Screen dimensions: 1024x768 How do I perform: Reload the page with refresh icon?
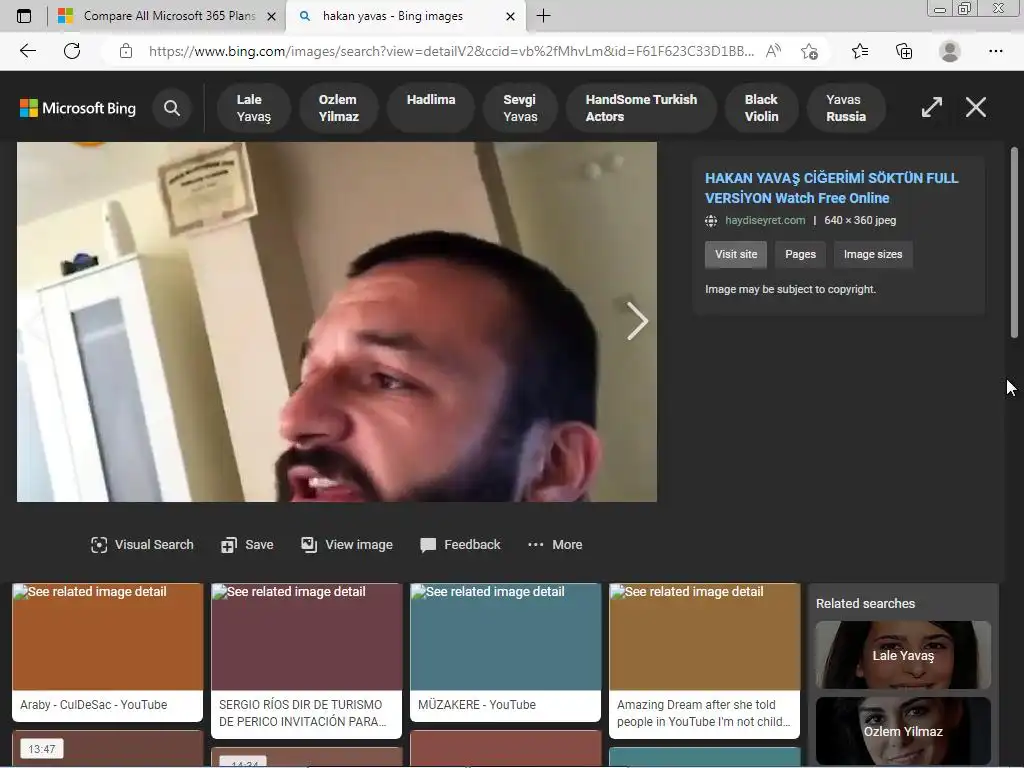pos(72,51)
